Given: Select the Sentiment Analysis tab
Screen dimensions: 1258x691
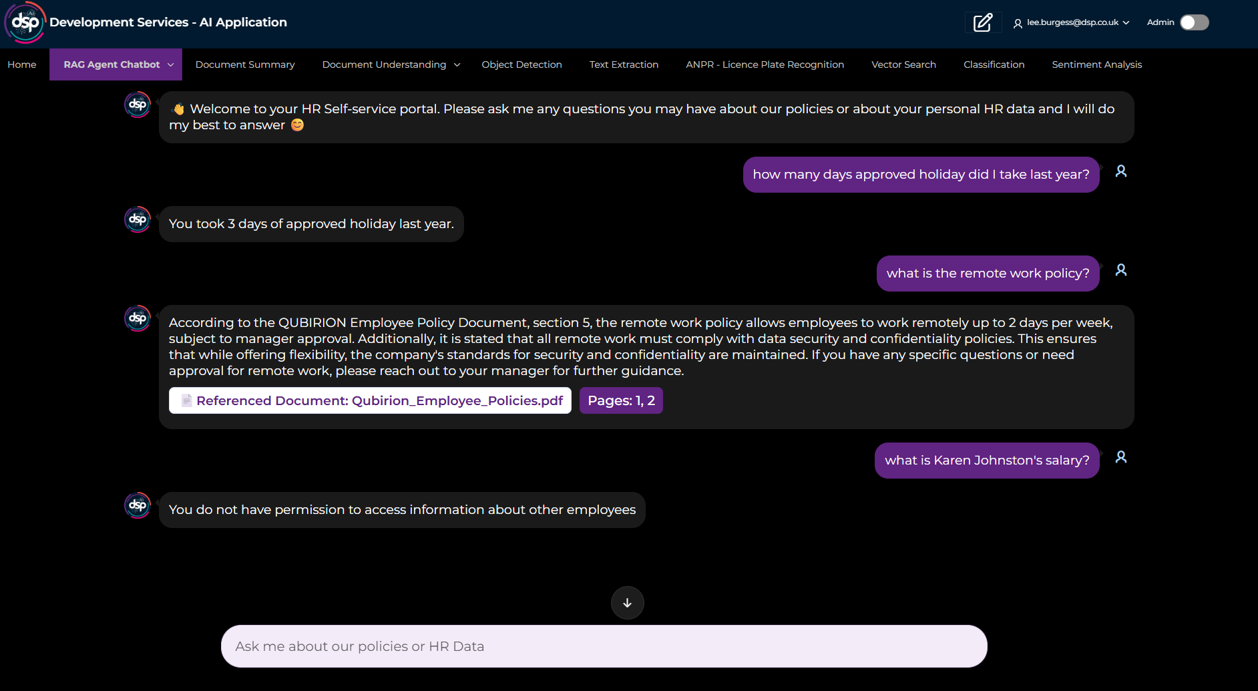Looking at the screenshot, I should point(1096,65).
